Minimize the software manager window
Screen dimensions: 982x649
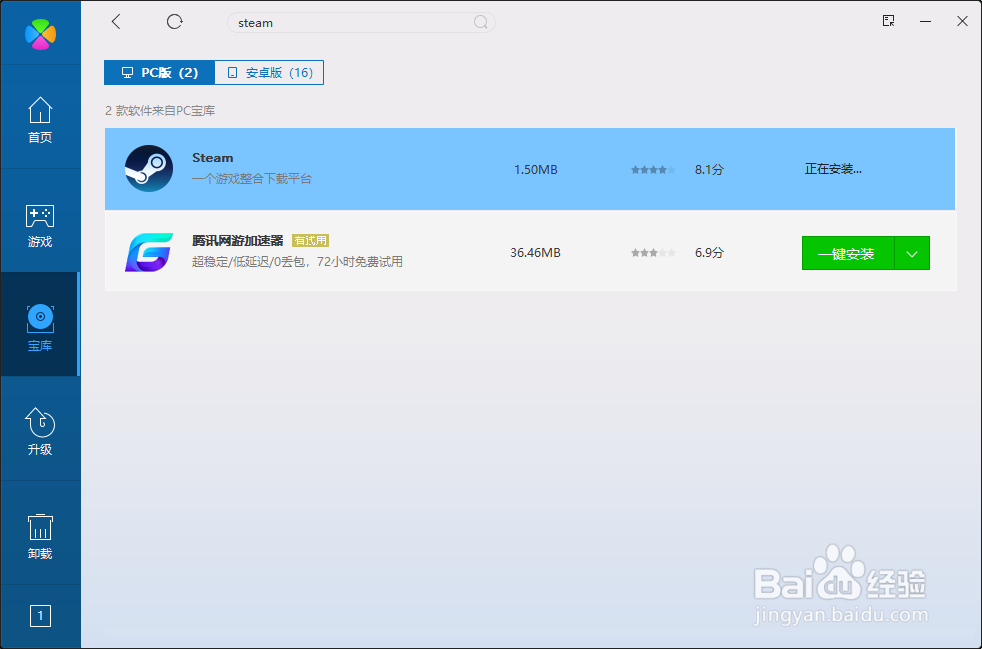click(x=925, y=21)
